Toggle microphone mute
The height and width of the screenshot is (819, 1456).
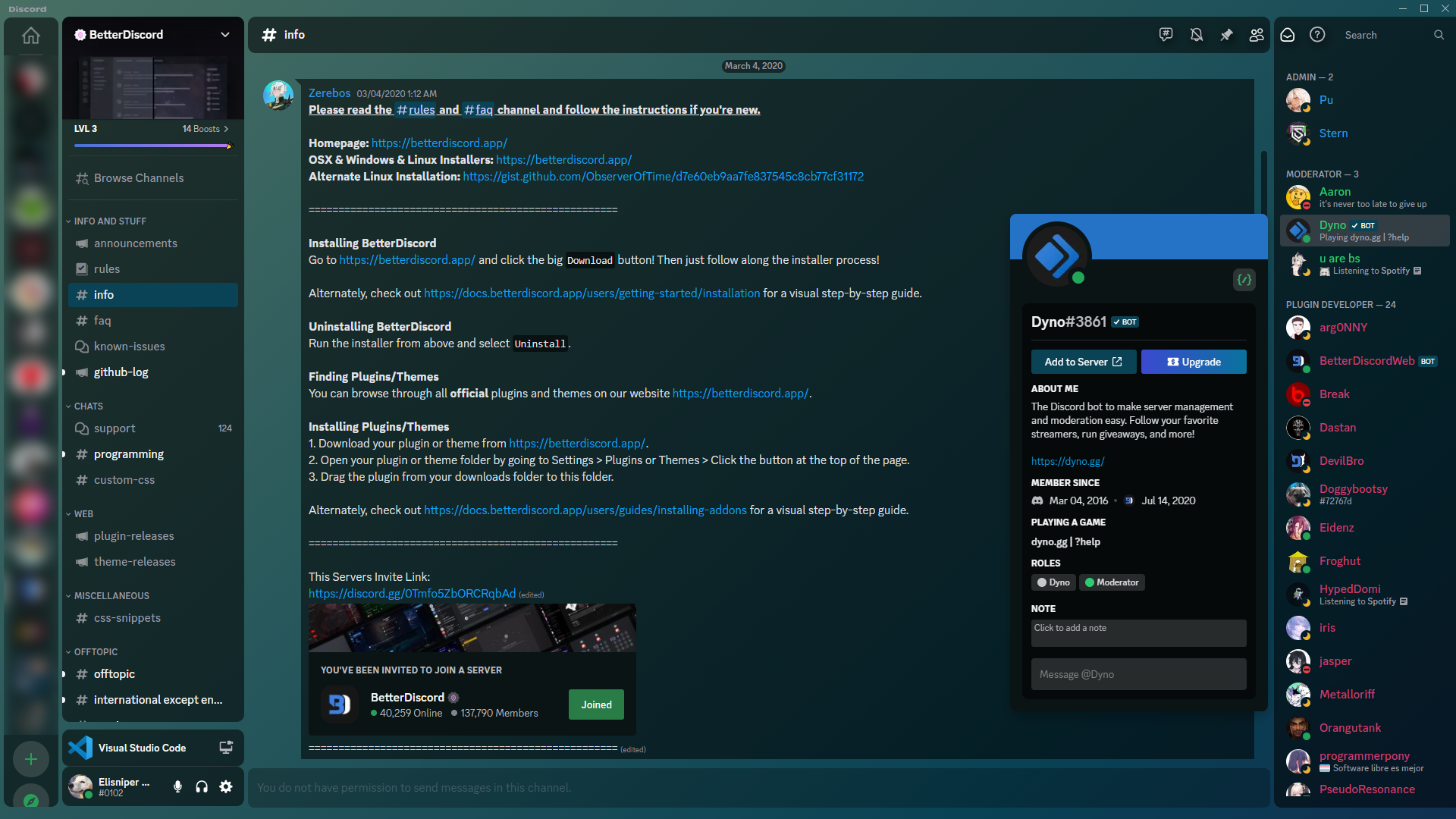click(177, 786)
